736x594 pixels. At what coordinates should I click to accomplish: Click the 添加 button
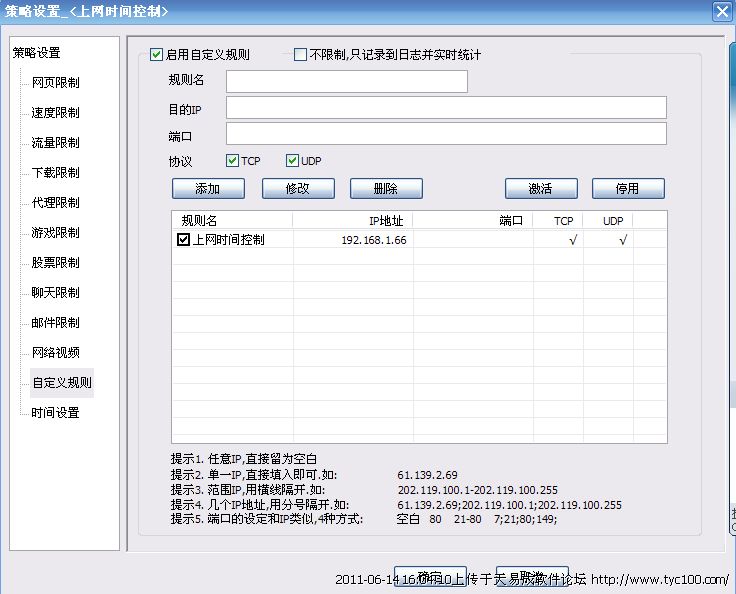click(x=208, y=188)
